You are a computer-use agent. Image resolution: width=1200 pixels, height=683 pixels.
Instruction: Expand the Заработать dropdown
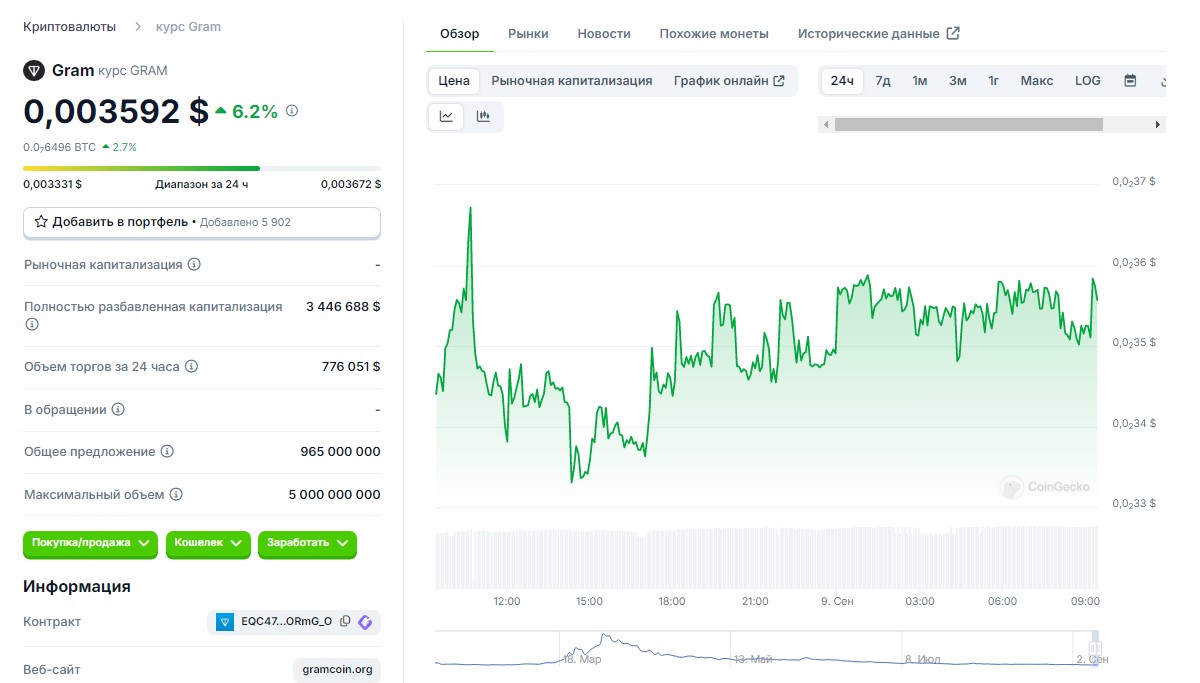click(x=307, y=543)
